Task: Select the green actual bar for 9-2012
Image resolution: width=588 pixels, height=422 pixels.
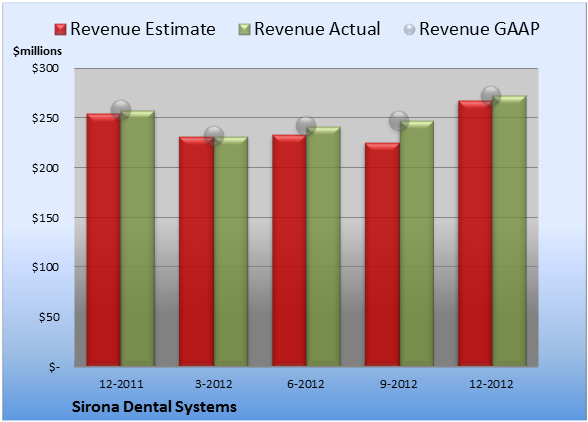Action: pyautogui.click(x=417, y=243)
